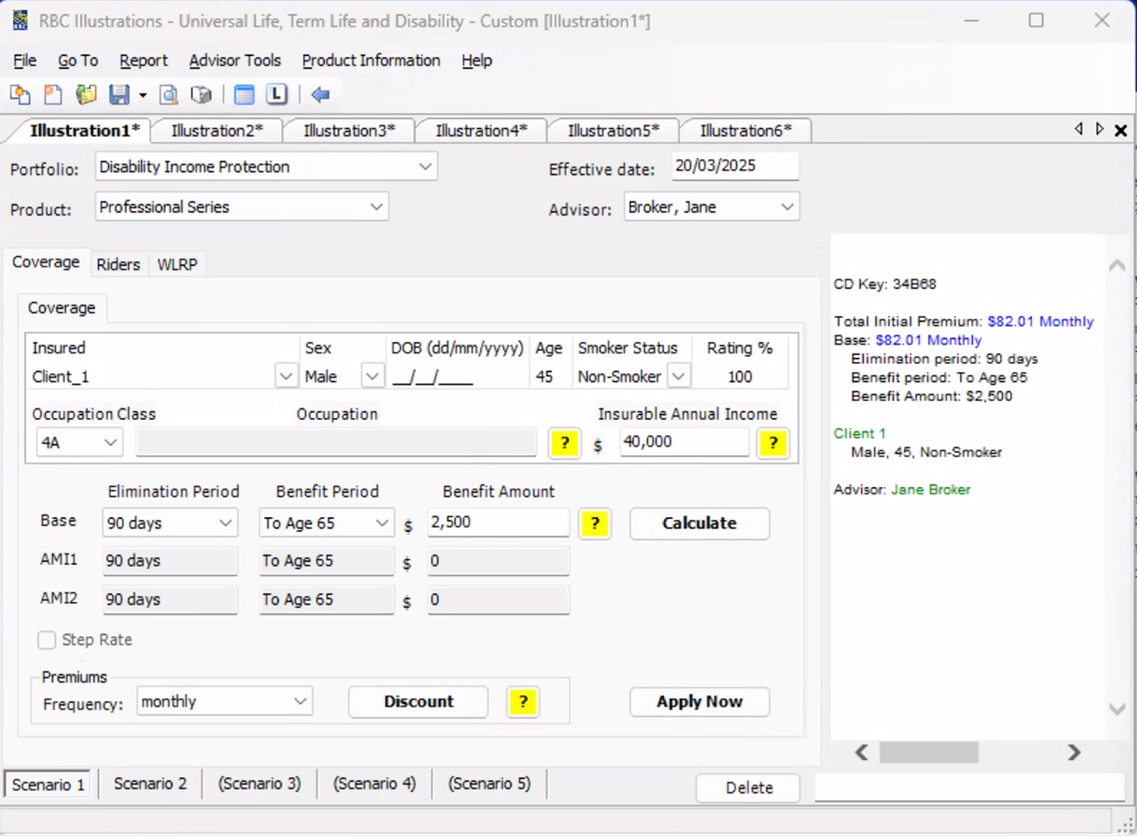Save the illustration with the floppy disk icon

coord(119,95)
